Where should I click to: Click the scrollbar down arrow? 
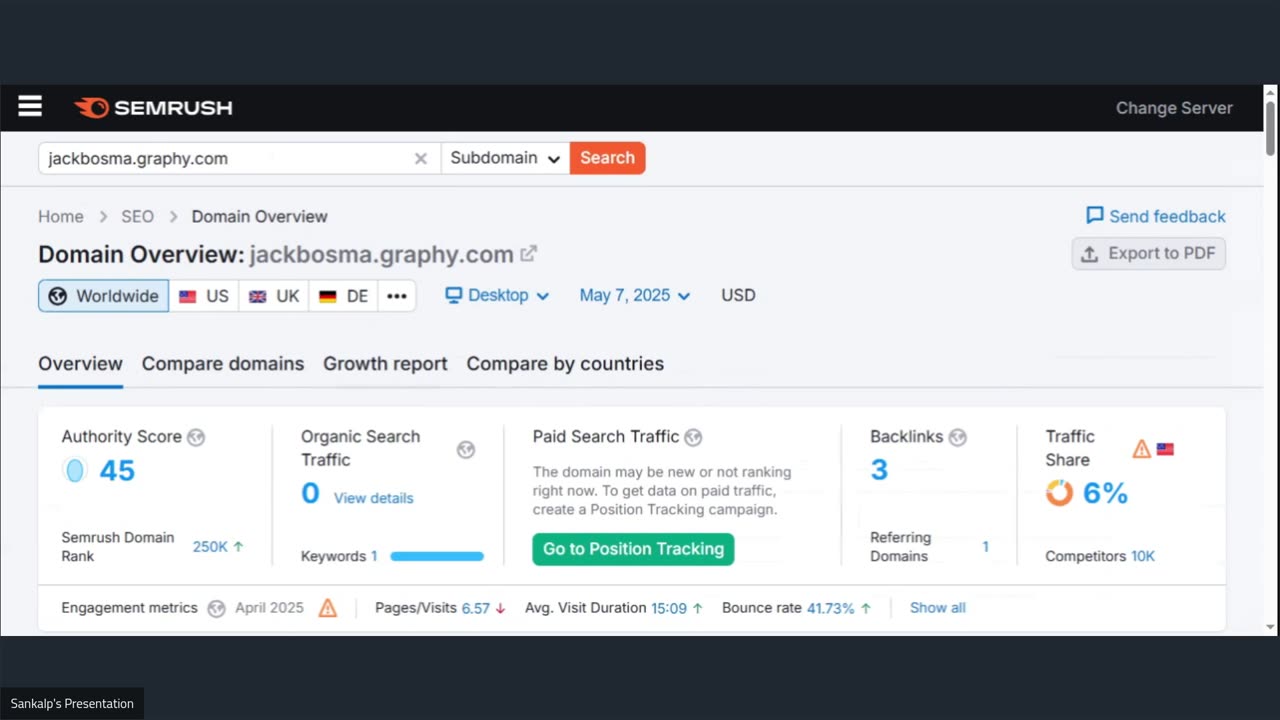[1271, 628]
